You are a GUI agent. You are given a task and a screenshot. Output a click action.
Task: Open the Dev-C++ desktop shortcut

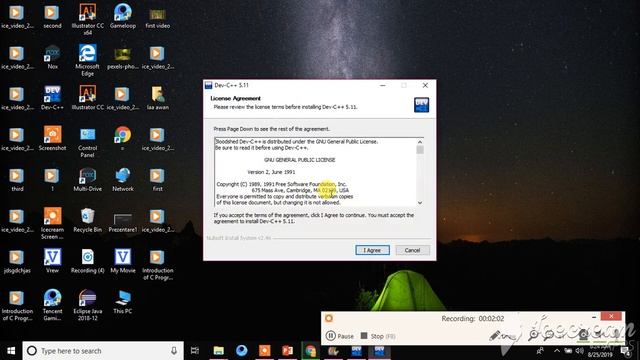click(x=52, y=98)
